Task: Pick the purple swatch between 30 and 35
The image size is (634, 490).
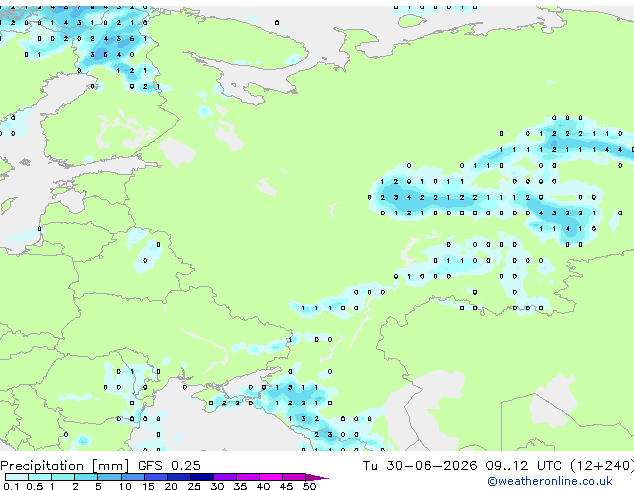Action: click(x=225, y=477)
